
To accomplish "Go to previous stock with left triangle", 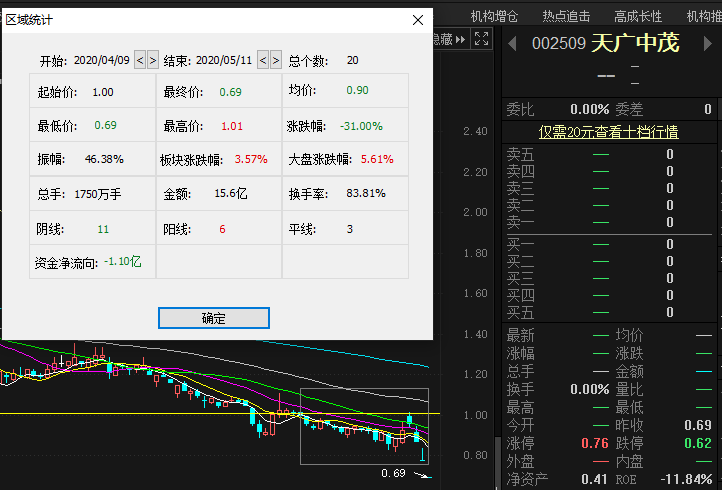I will point(512,43).
